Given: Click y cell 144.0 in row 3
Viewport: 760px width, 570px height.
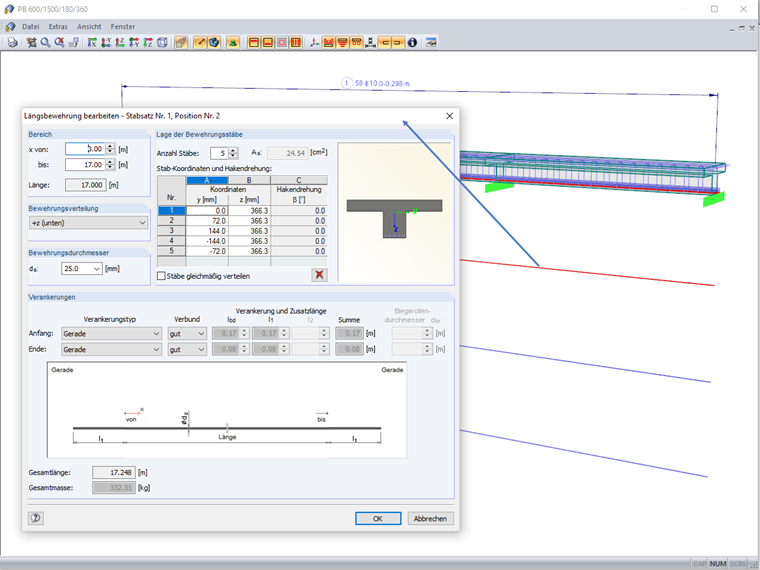Looking at the screenshot, I should (x=207, y=231).
